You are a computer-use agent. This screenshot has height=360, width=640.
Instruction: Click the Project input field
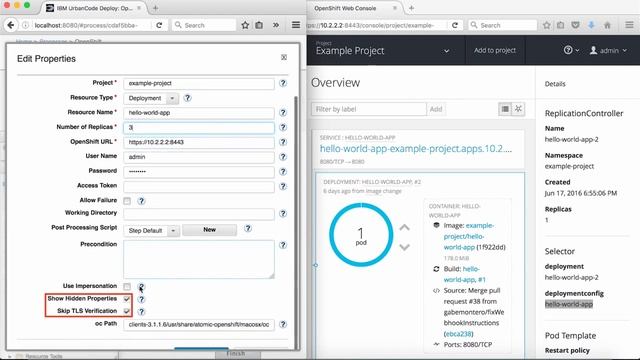(199, 83)
